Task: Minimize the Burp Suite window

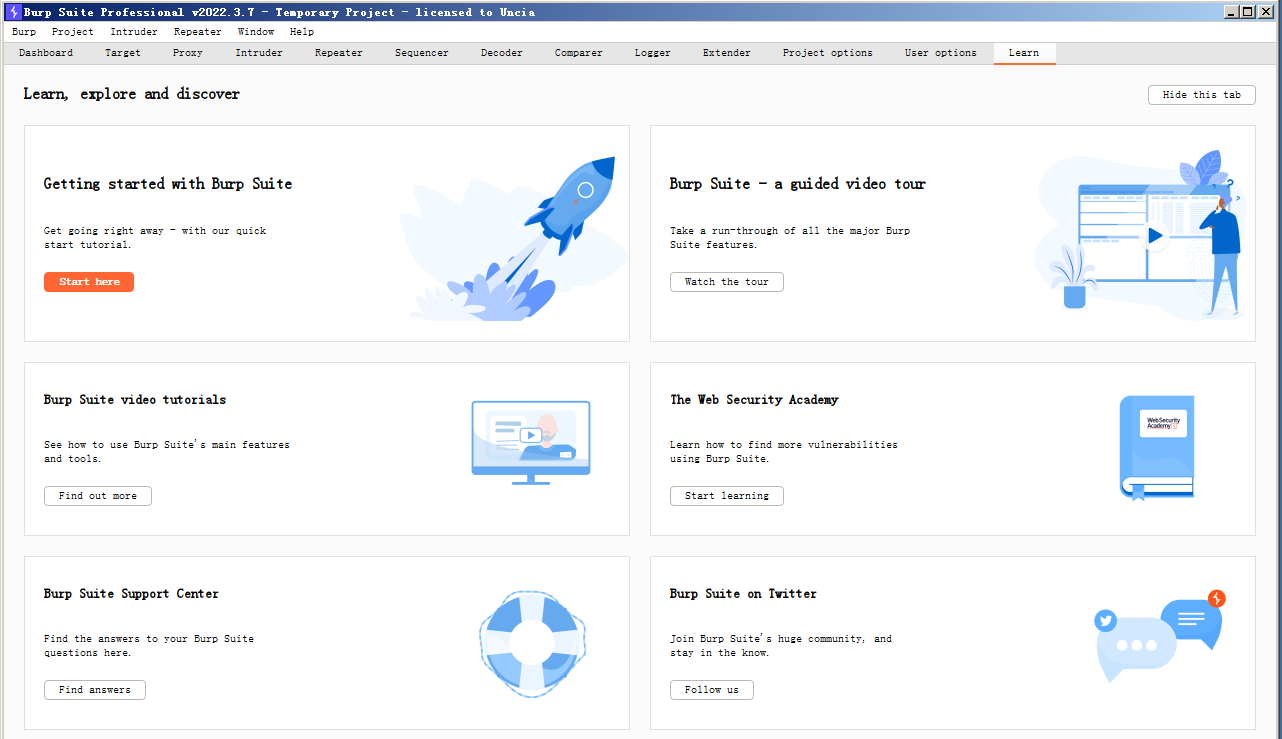Action: 1231,12
